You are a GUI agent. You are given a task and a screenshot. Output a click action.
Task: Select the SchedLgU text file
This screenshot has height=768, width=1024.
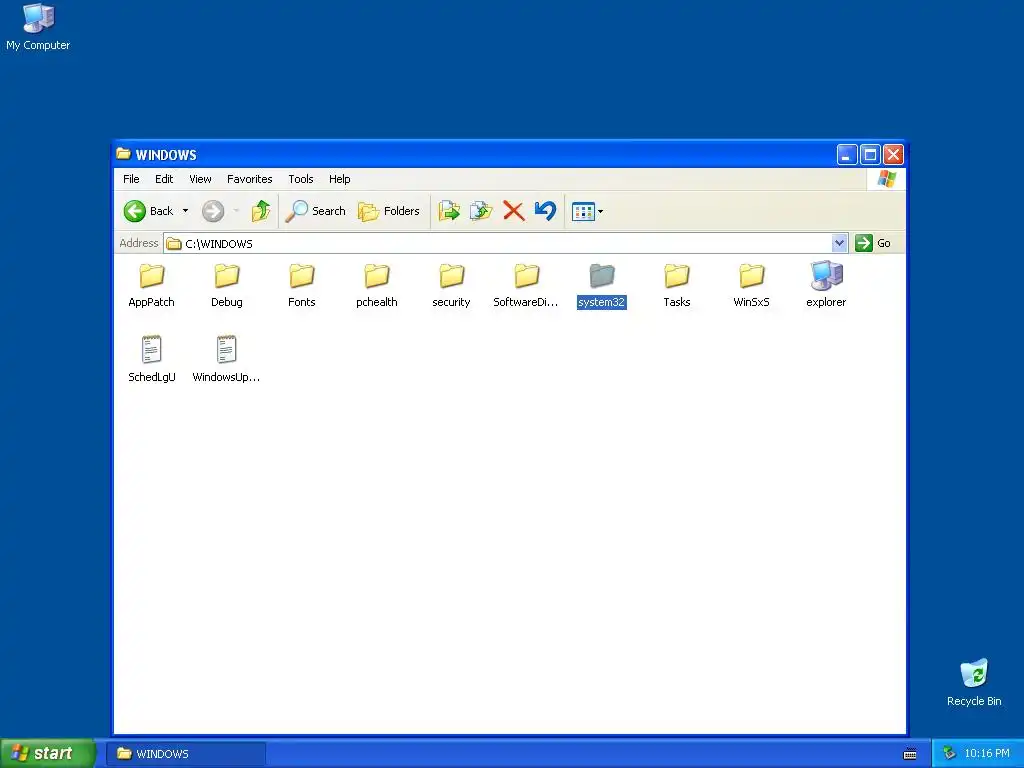[152, 359]
